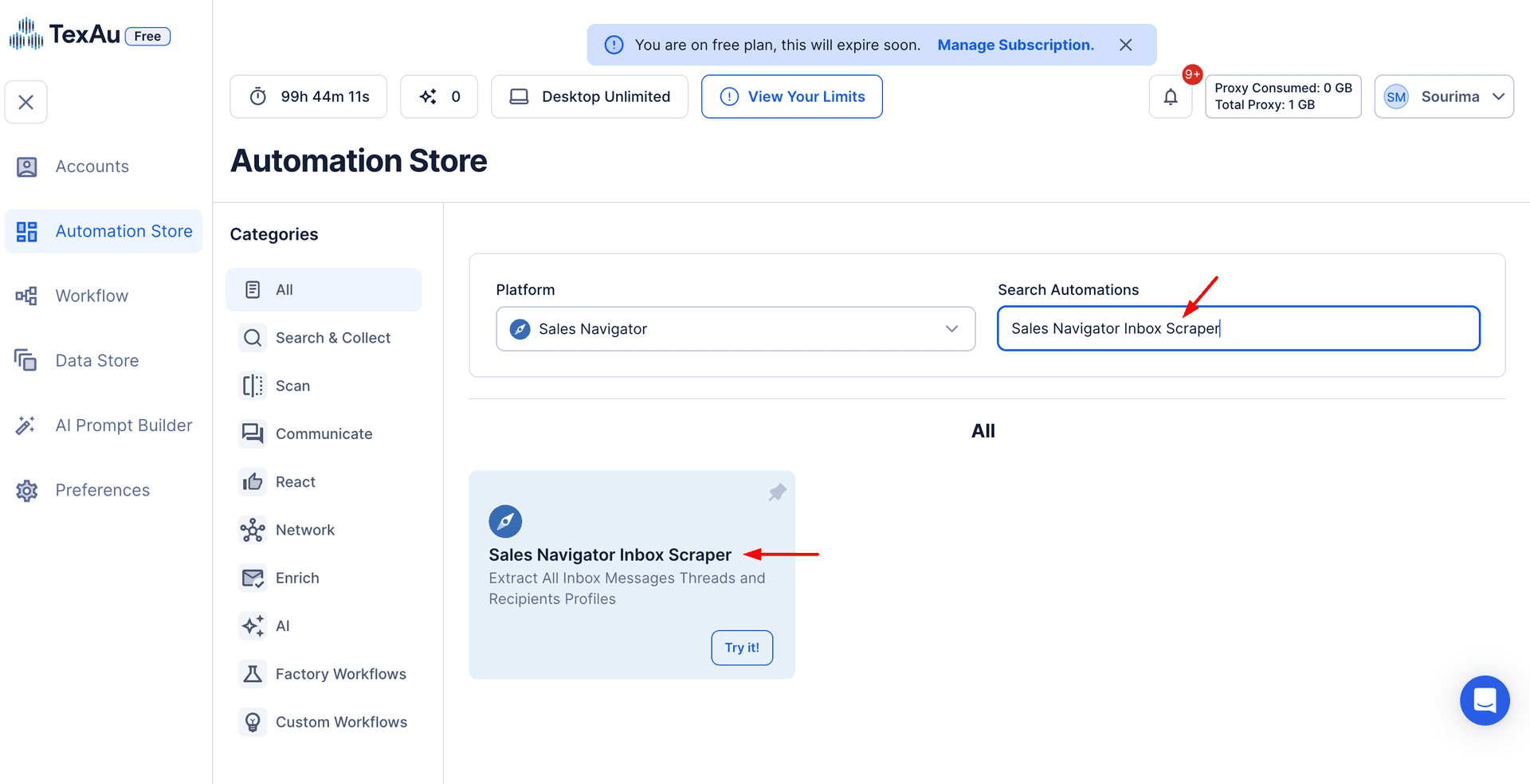Open the Accounts sidebar icon
The height and width of the screenshot is (784, 1530).
(x=26, y=167)
